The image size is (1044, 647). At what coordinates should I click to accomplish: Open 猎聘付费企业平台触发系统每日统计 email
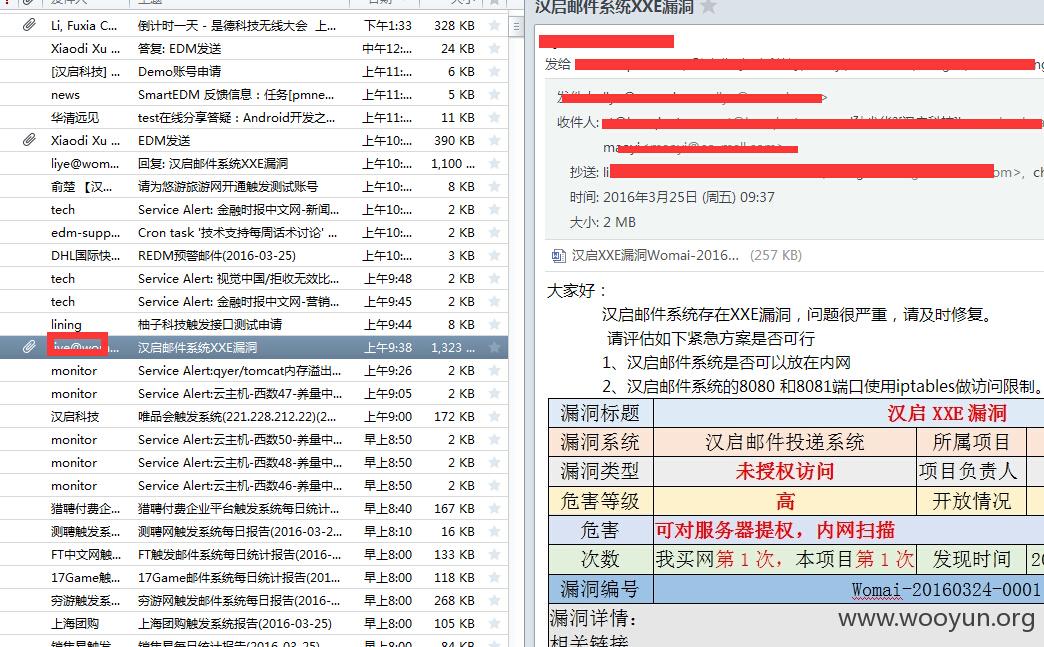click(254, 509)
